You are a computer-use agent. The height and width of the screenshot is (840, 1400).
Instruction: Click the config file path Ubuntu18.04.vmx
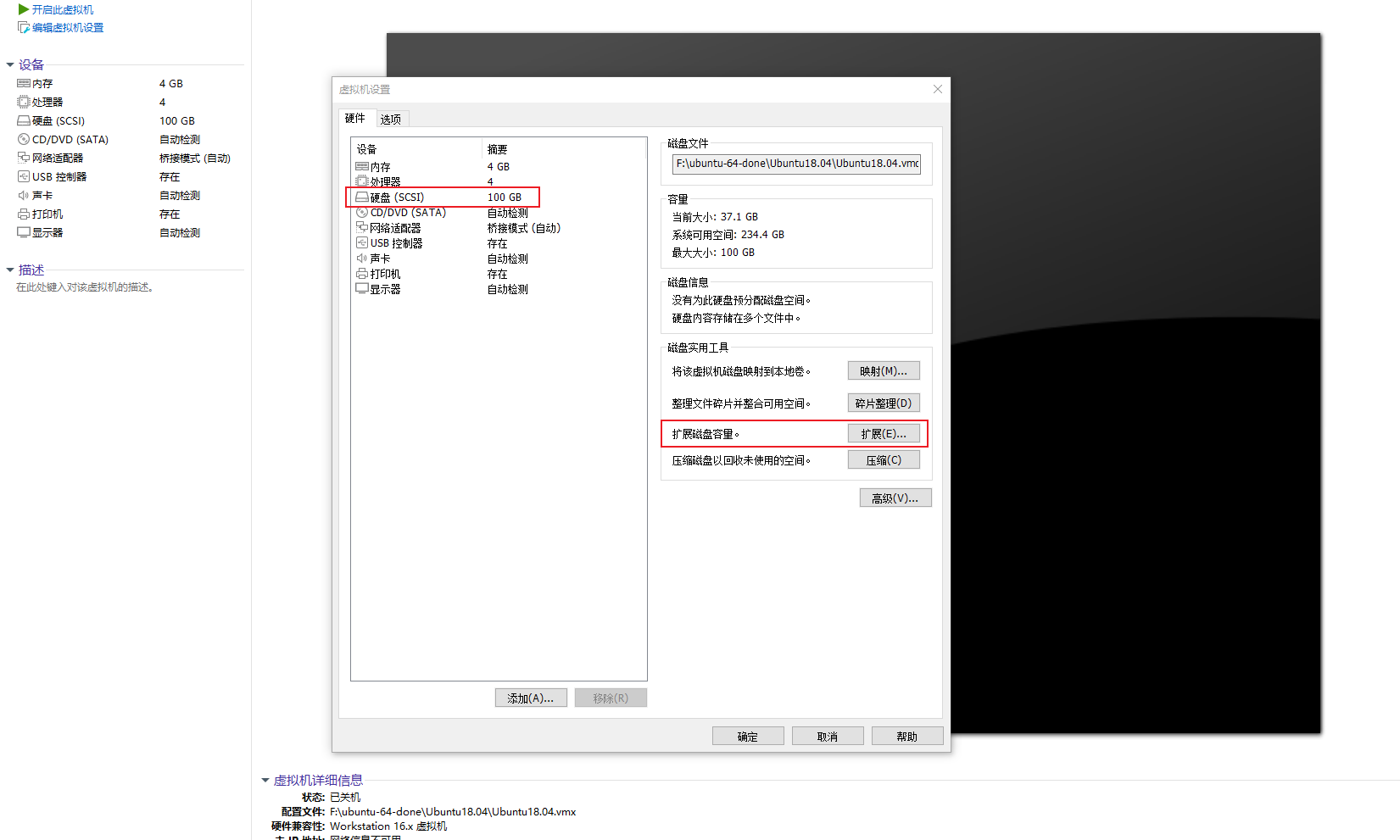tap(453, 811)
